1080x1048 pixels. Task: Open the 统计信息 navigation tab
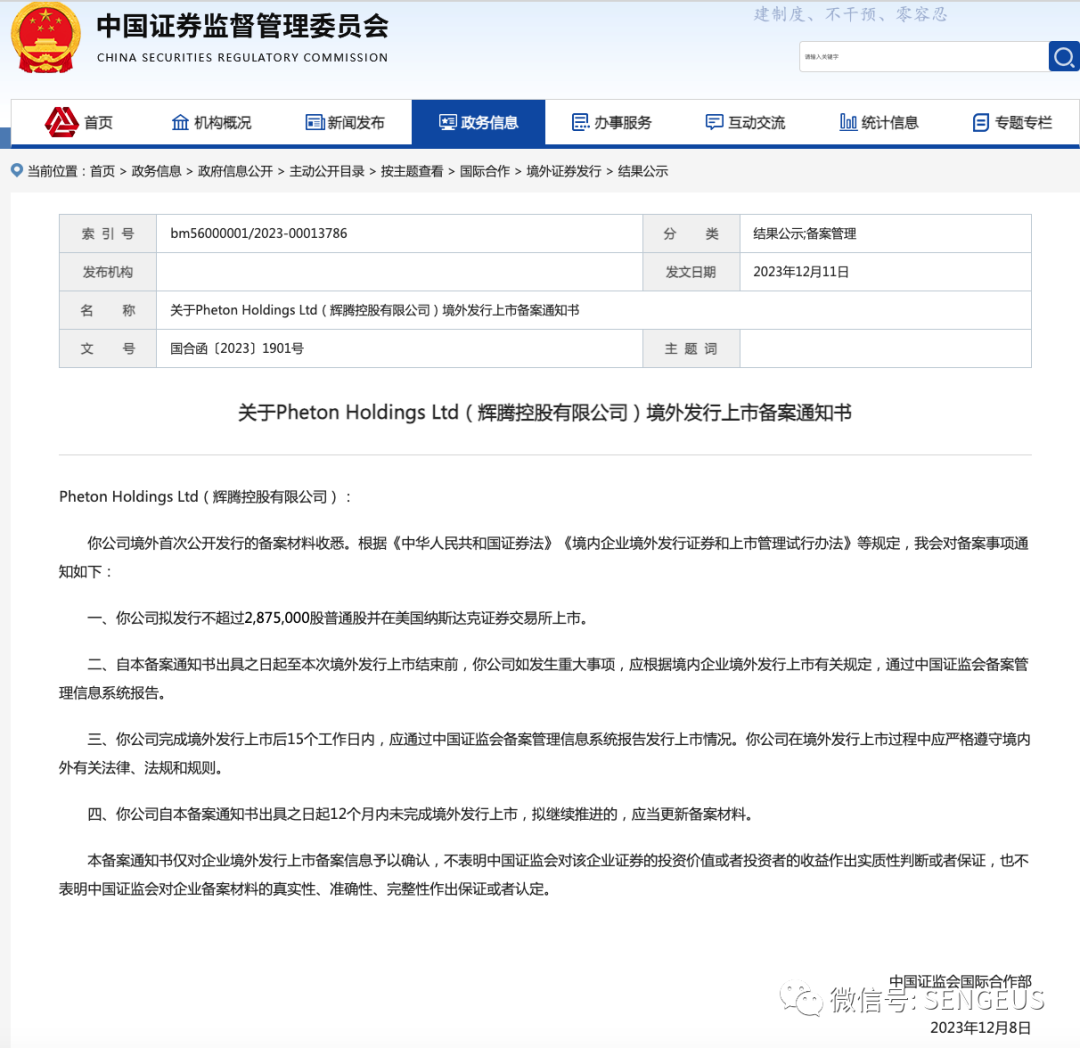coord(879,123)
